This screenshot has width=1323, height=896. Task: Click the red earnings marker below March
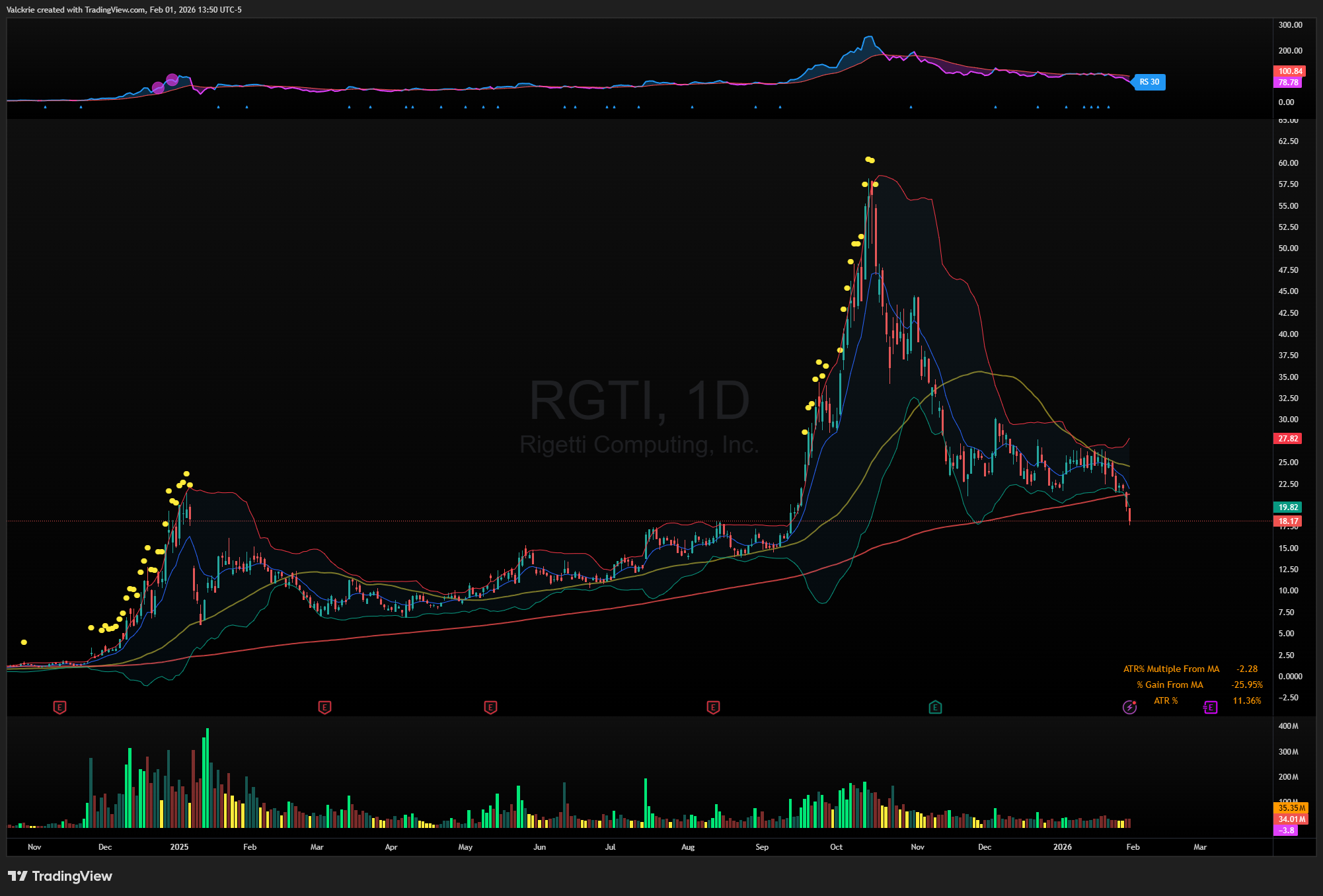324,708
